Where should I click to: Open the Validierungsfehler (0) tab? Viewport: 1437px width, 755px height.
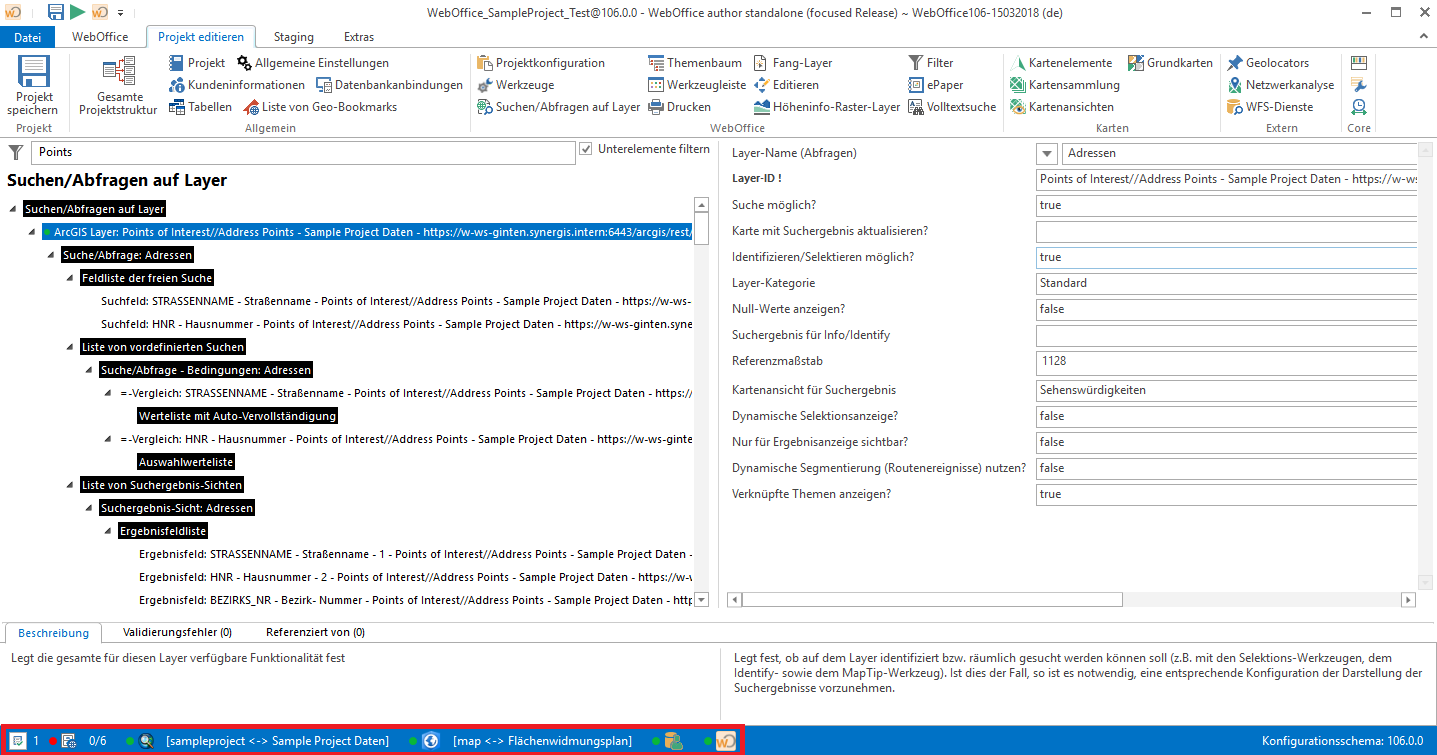point(177,632)
